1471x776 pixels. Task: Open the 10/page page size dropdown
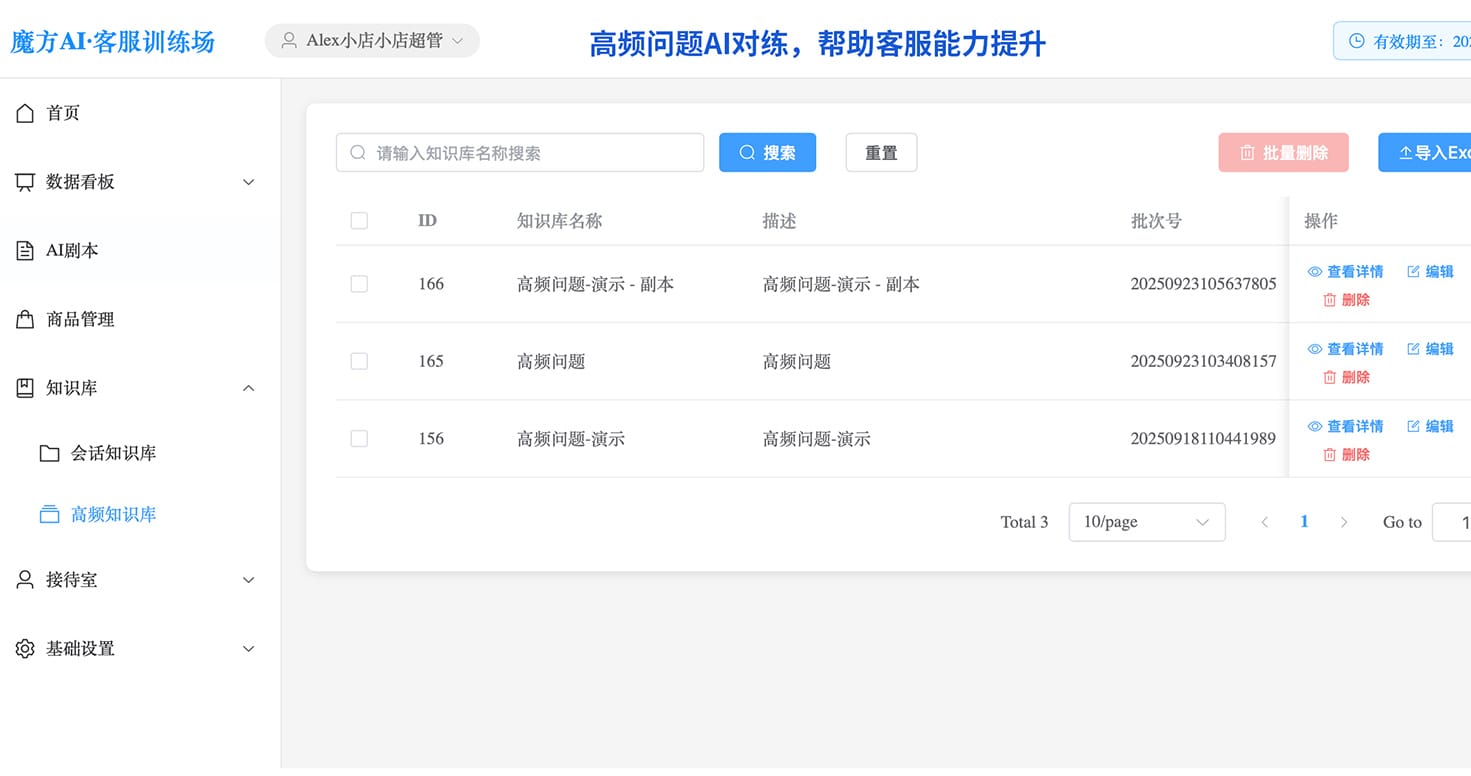coord(1146,522)
